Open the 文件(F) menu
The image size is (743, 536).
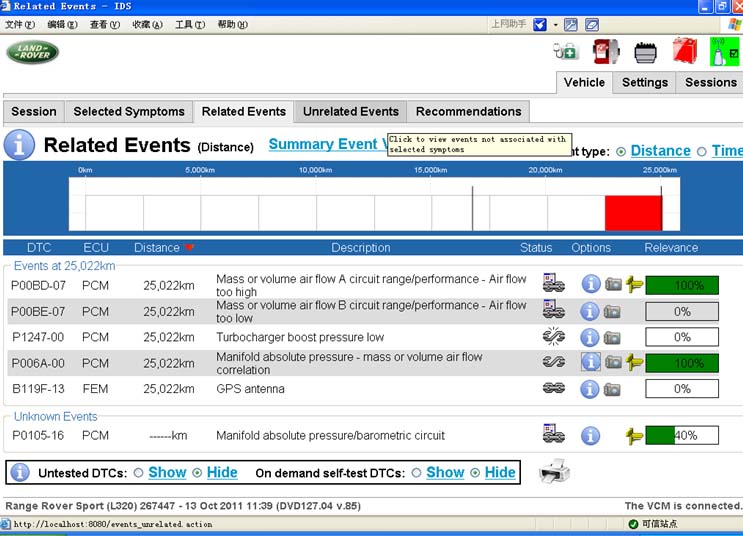coord(20,25)
